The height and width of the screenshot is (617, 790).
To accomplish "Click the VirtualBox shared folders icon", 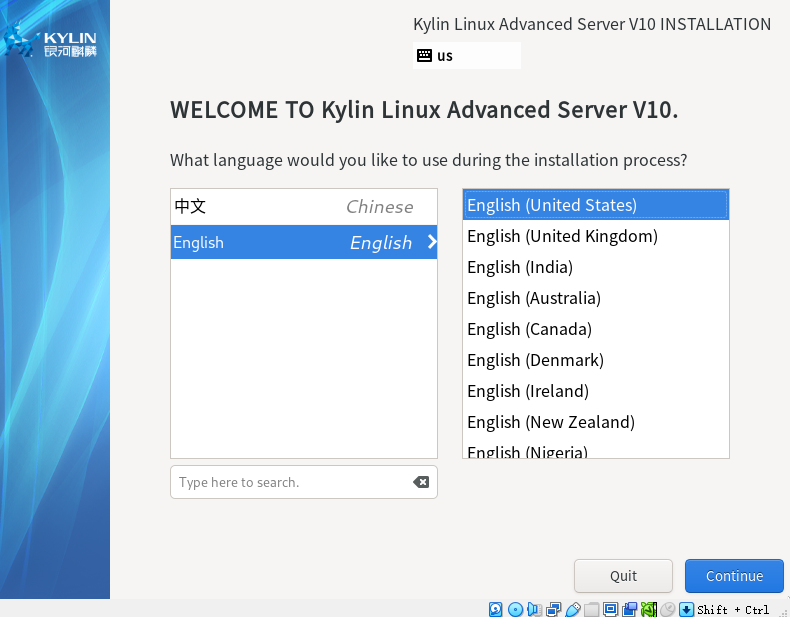I will tap(591, 610).
